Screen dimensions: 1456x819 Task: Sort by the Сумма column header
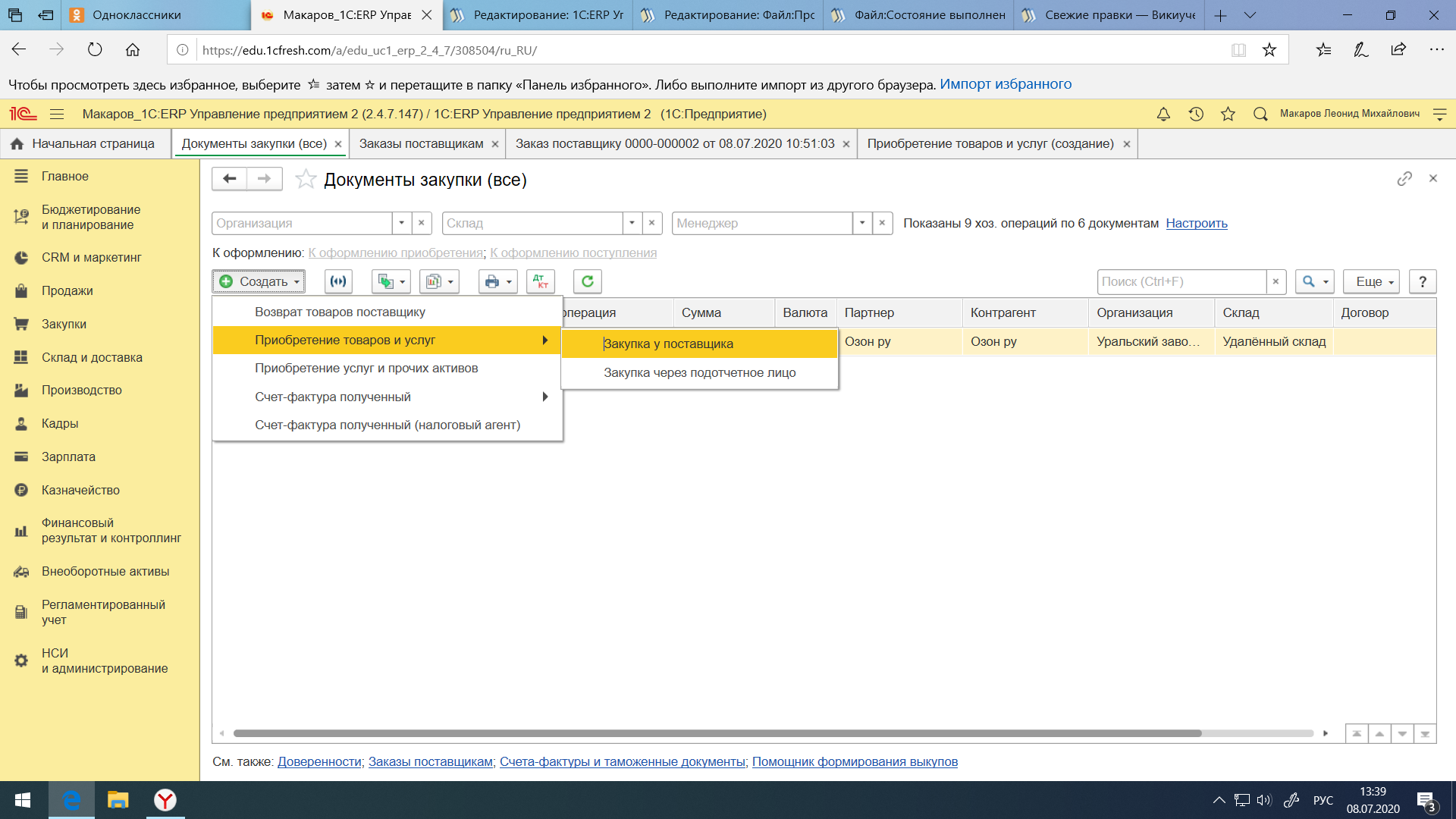tap(723, 312)
